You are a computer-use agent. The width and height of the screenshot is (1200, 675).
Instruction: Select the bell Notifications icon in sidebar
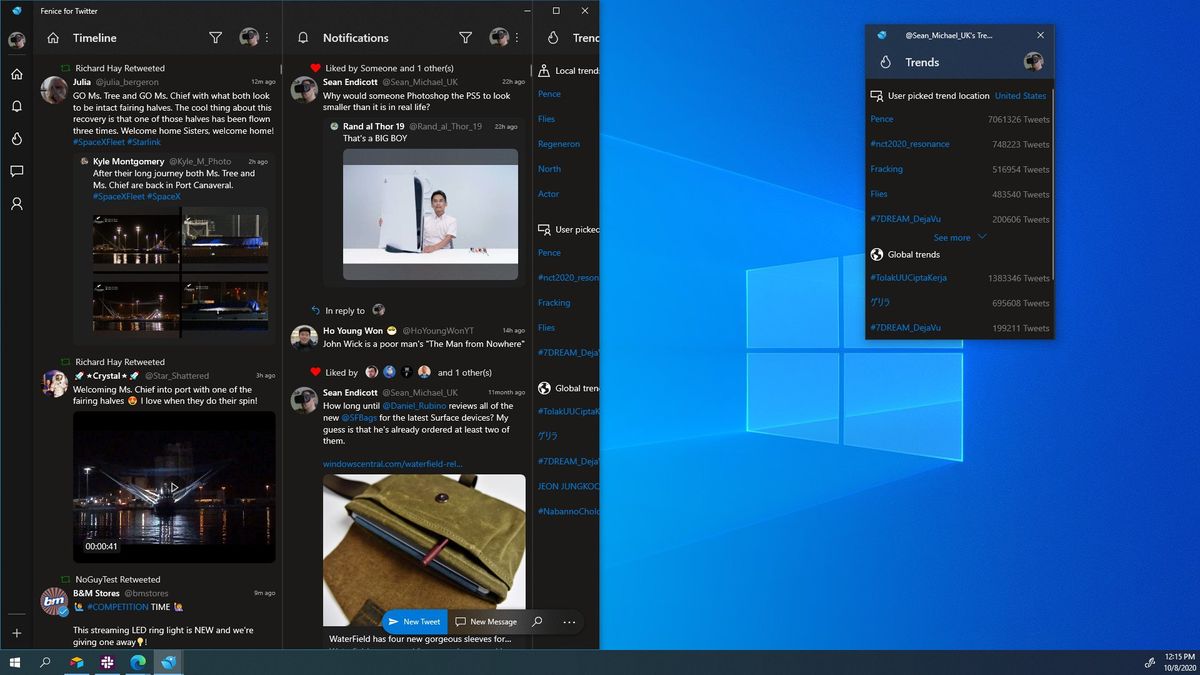[15, 106]
